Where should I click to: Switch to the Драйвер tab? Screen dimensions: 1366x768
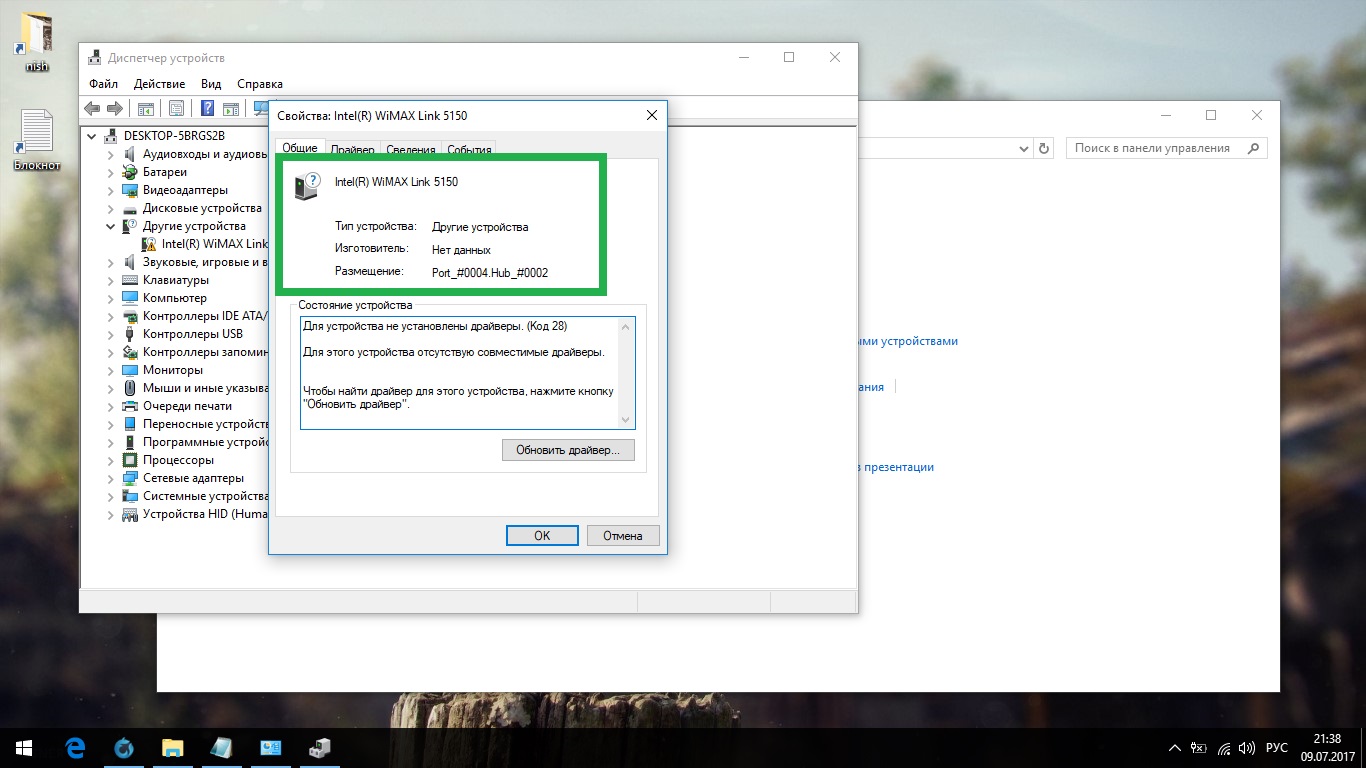[x=352, y=150]
